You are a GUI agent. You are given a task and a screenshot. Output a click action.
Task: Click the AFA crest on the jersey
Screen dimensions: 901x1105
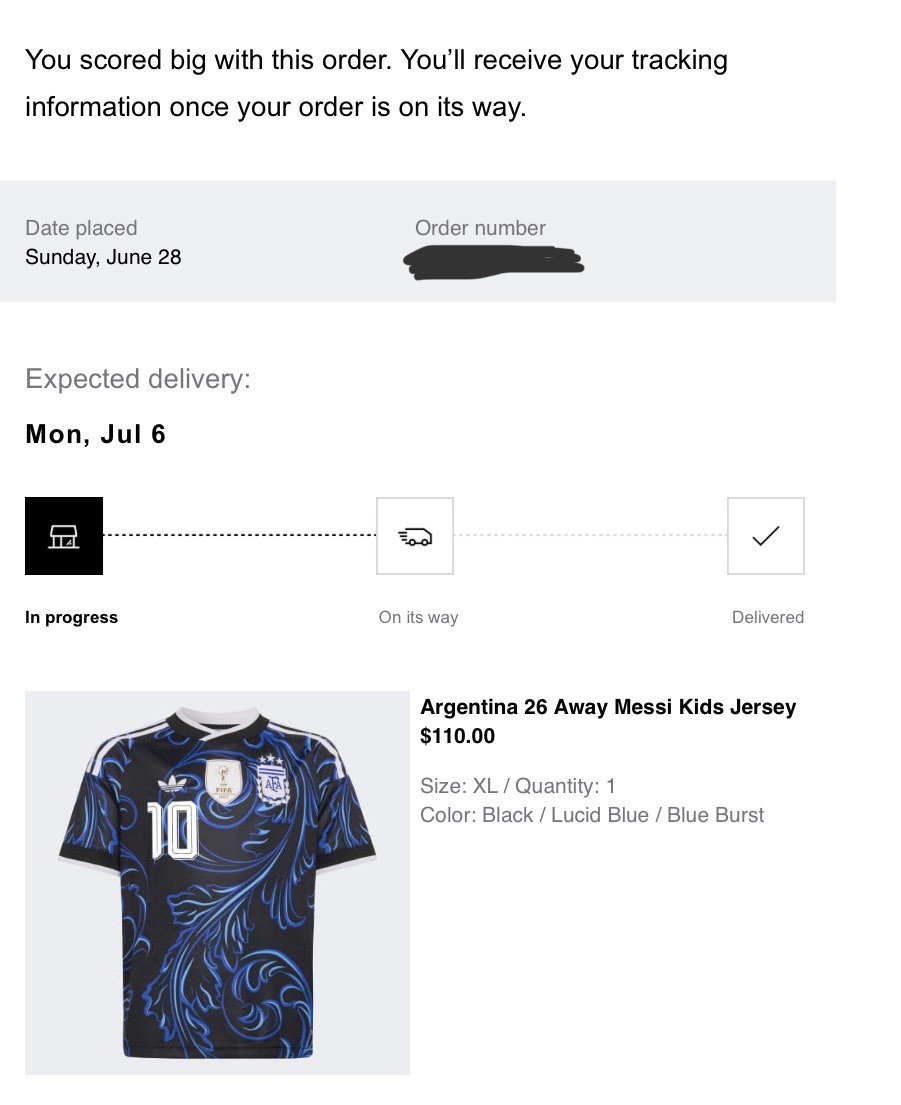[x=273, y=781]
